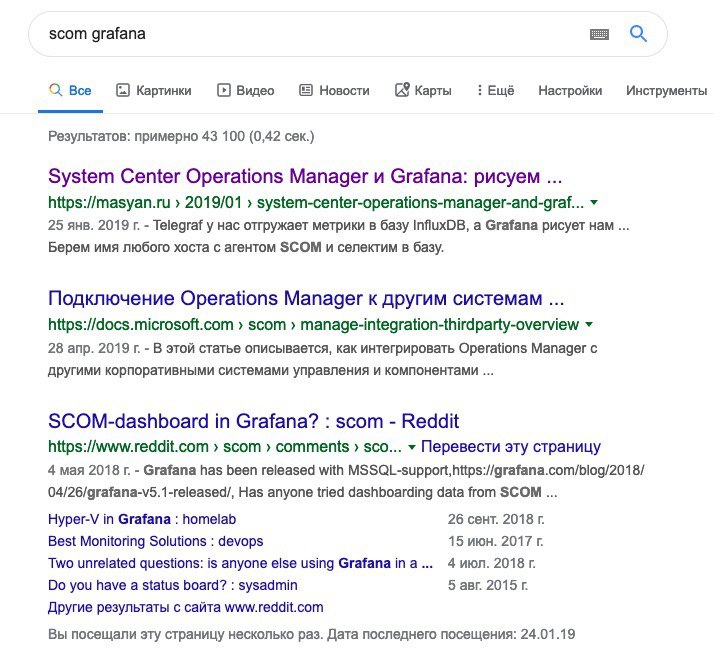Open Настройки menu
714x658 pixels.
pos(570,91)
